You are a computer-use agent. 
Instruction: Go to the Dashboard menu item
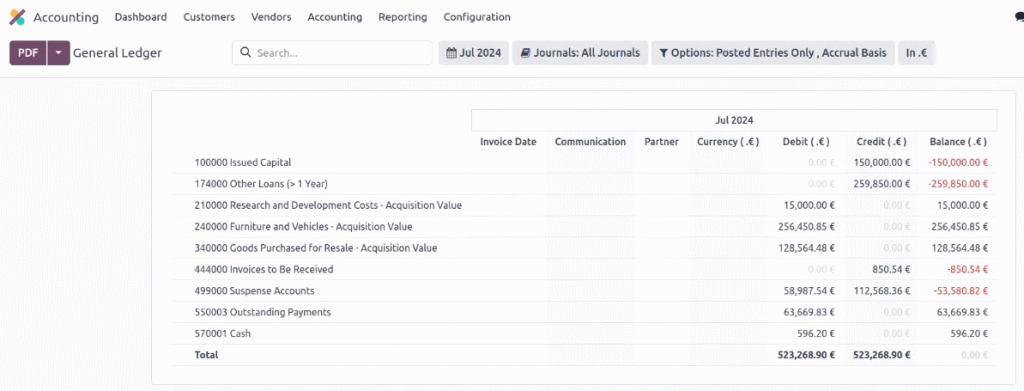coord(141,18)
